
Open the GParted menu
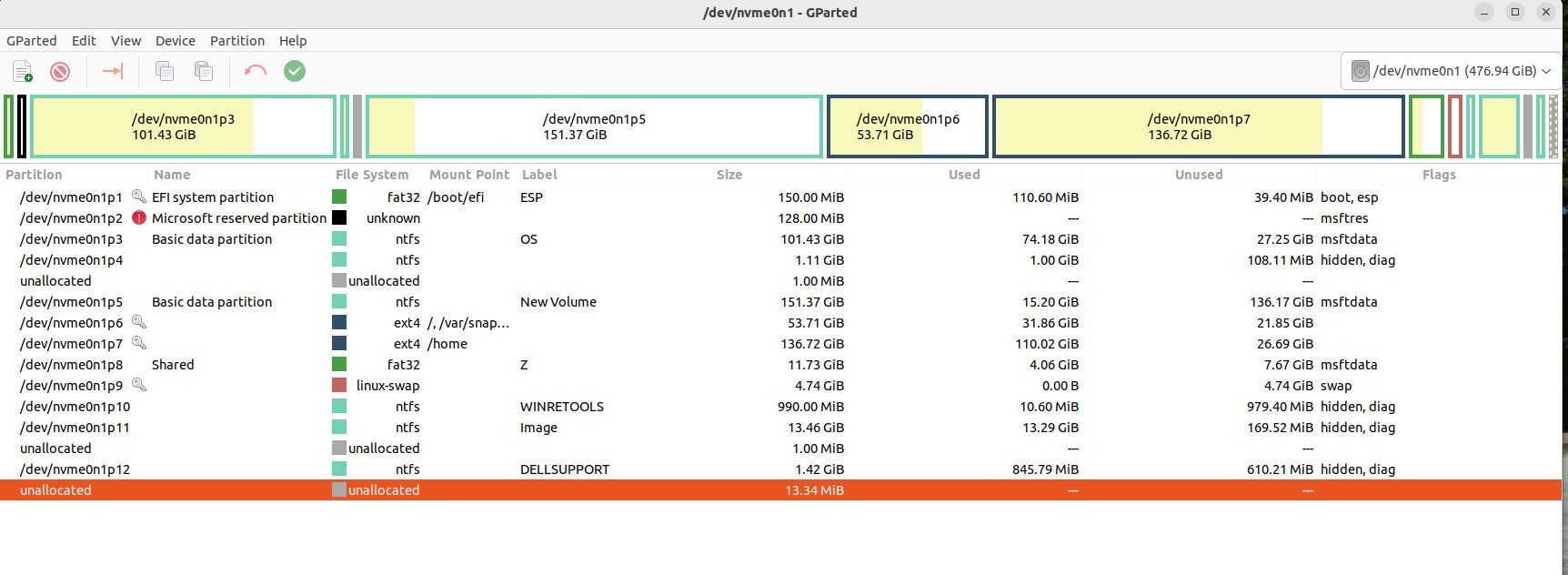coord(32,41)
